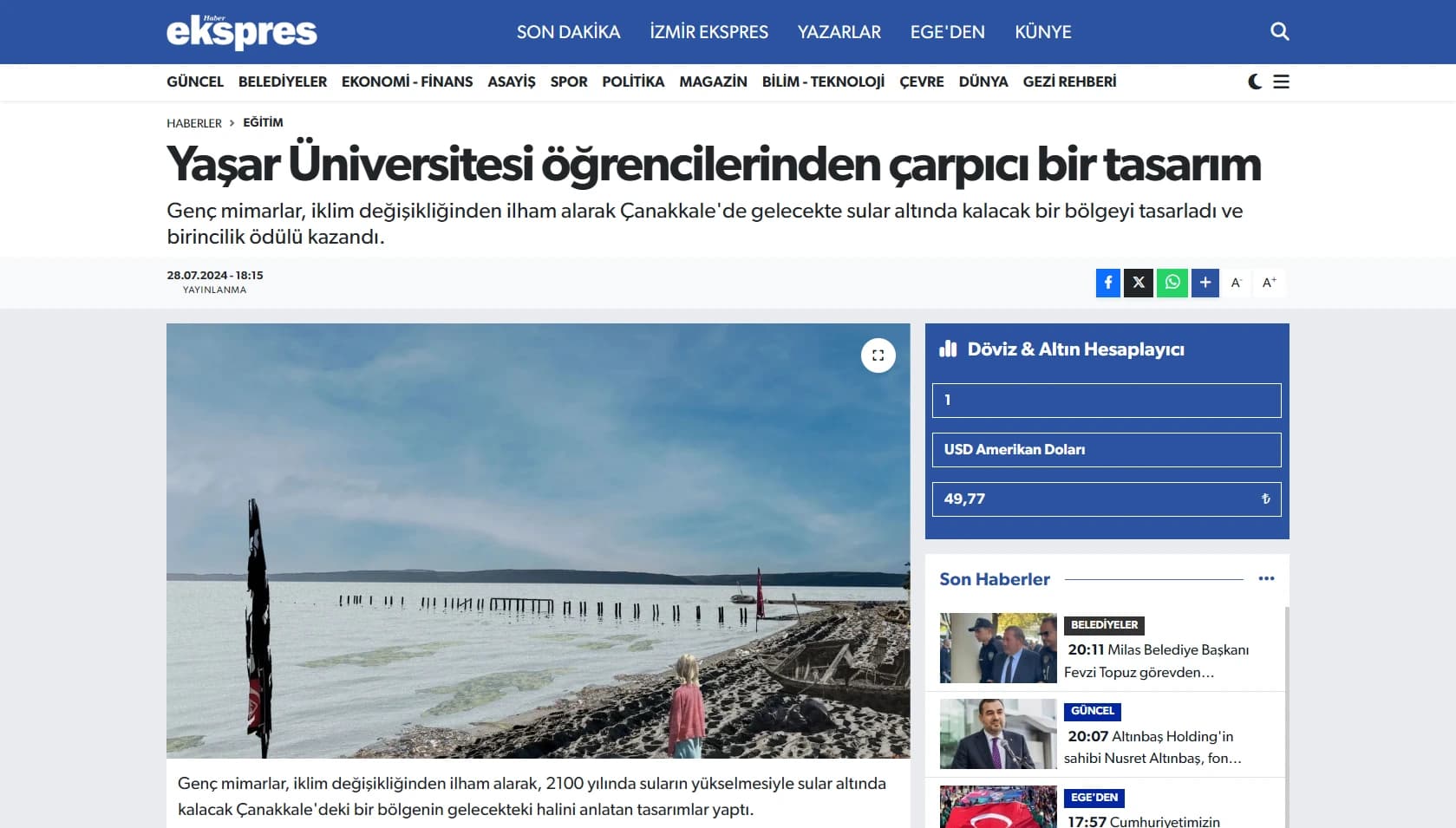Open the İZMİR EKSPRES section
1456x828 pixels.
click(x=708, y=32)
